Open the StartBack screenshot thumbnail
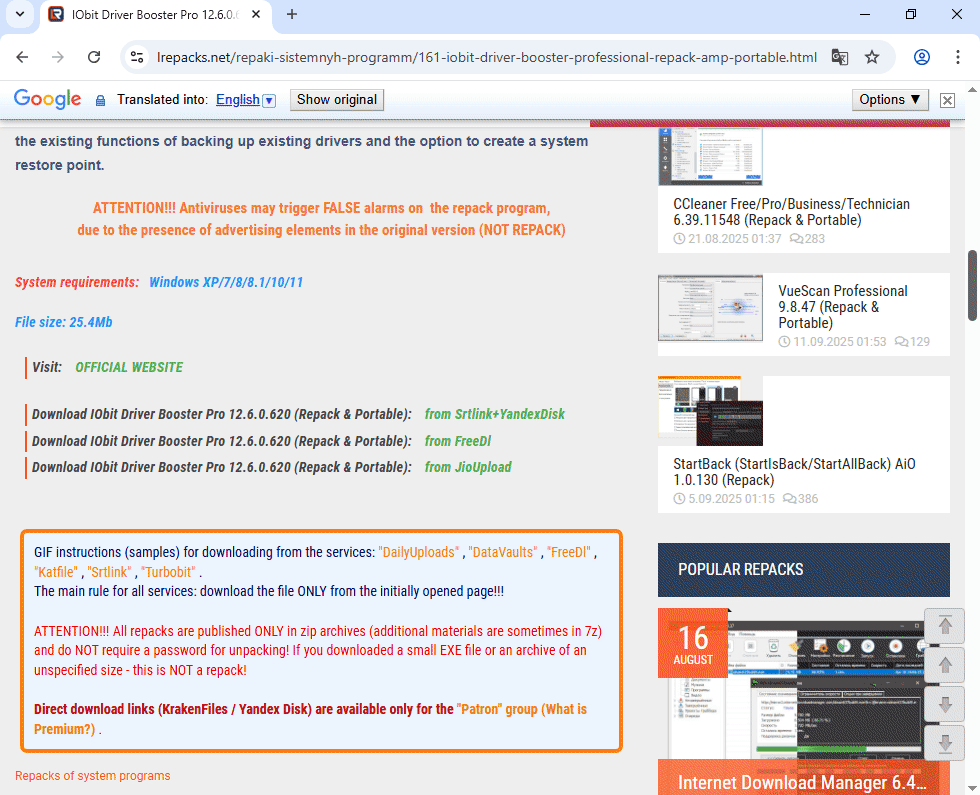The image size is (980, 795). coord(711,411)
